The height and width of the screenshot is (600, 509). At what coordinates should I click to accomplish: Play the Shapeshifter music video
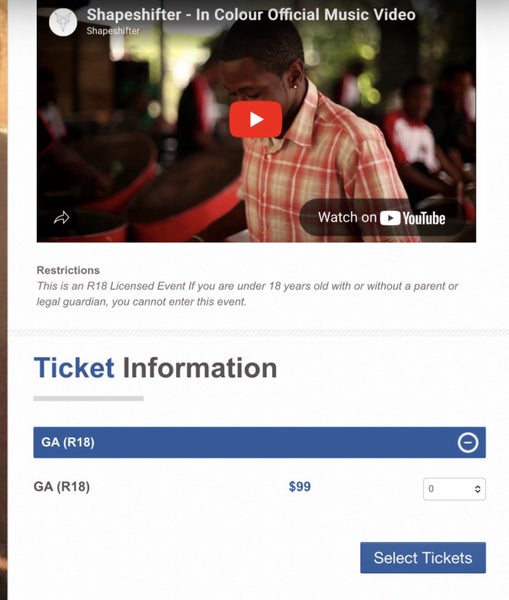coord(256,119)
